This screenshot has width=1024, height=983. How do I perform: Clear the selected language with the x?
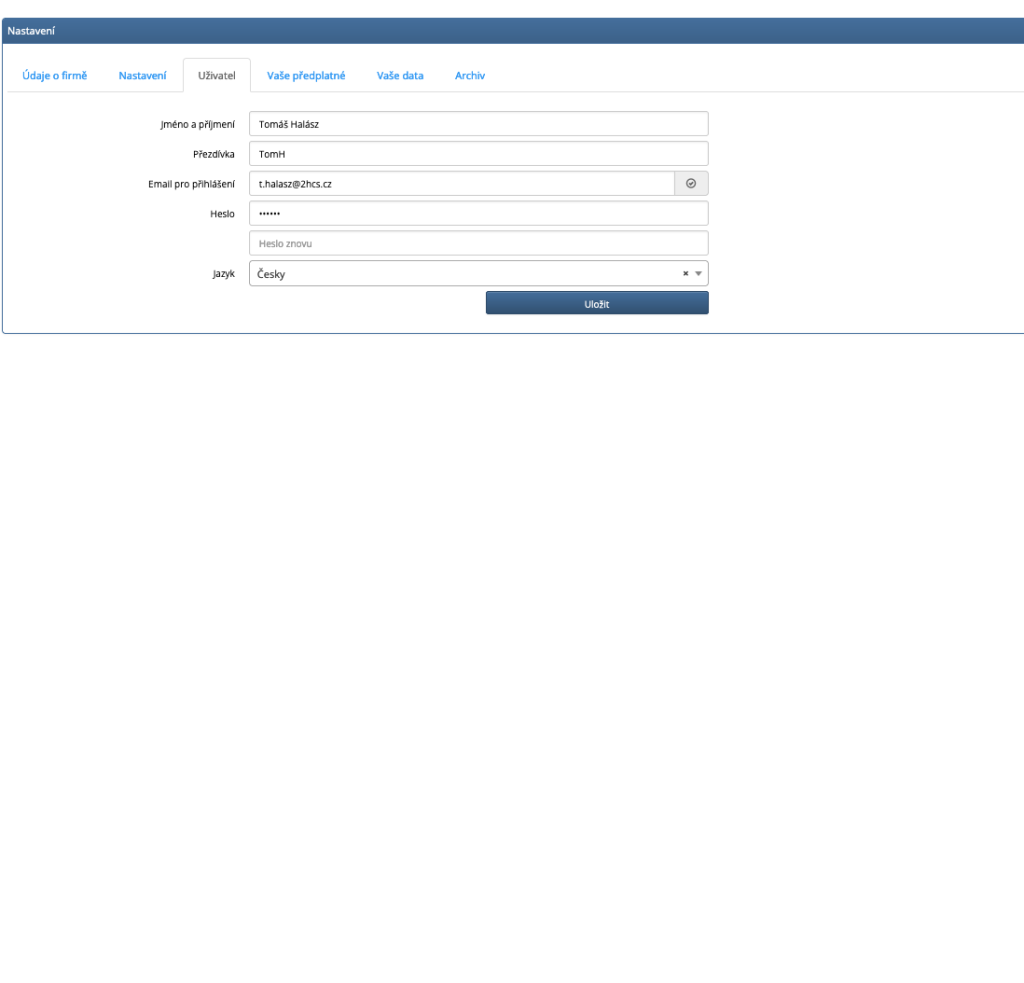click(685, 274)
